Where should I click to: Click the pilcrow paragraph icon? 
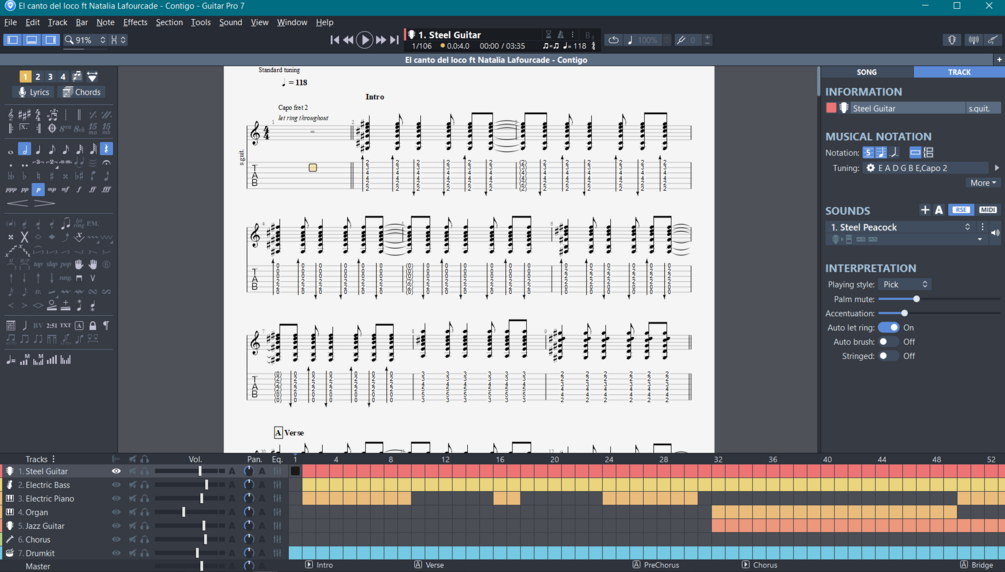click(106, 326)
